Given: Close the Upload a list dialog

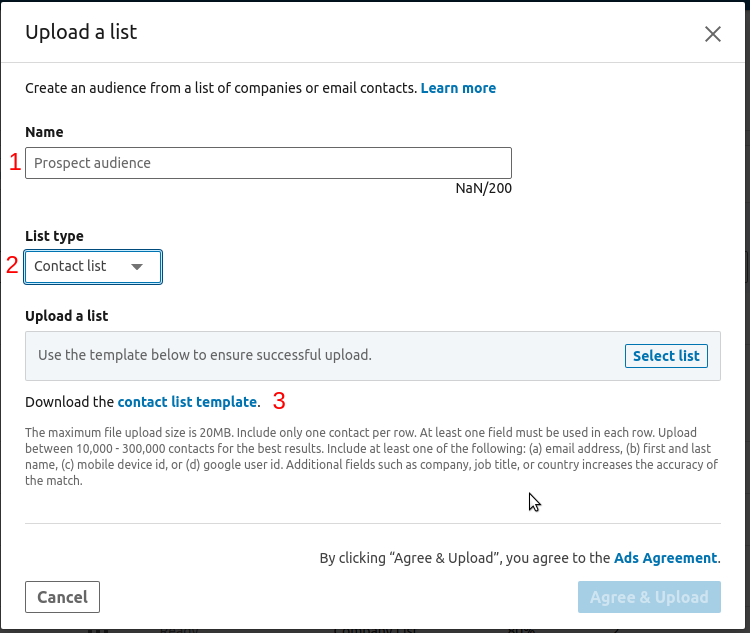Looking at the screenshot, I should (x=713, y=34).
